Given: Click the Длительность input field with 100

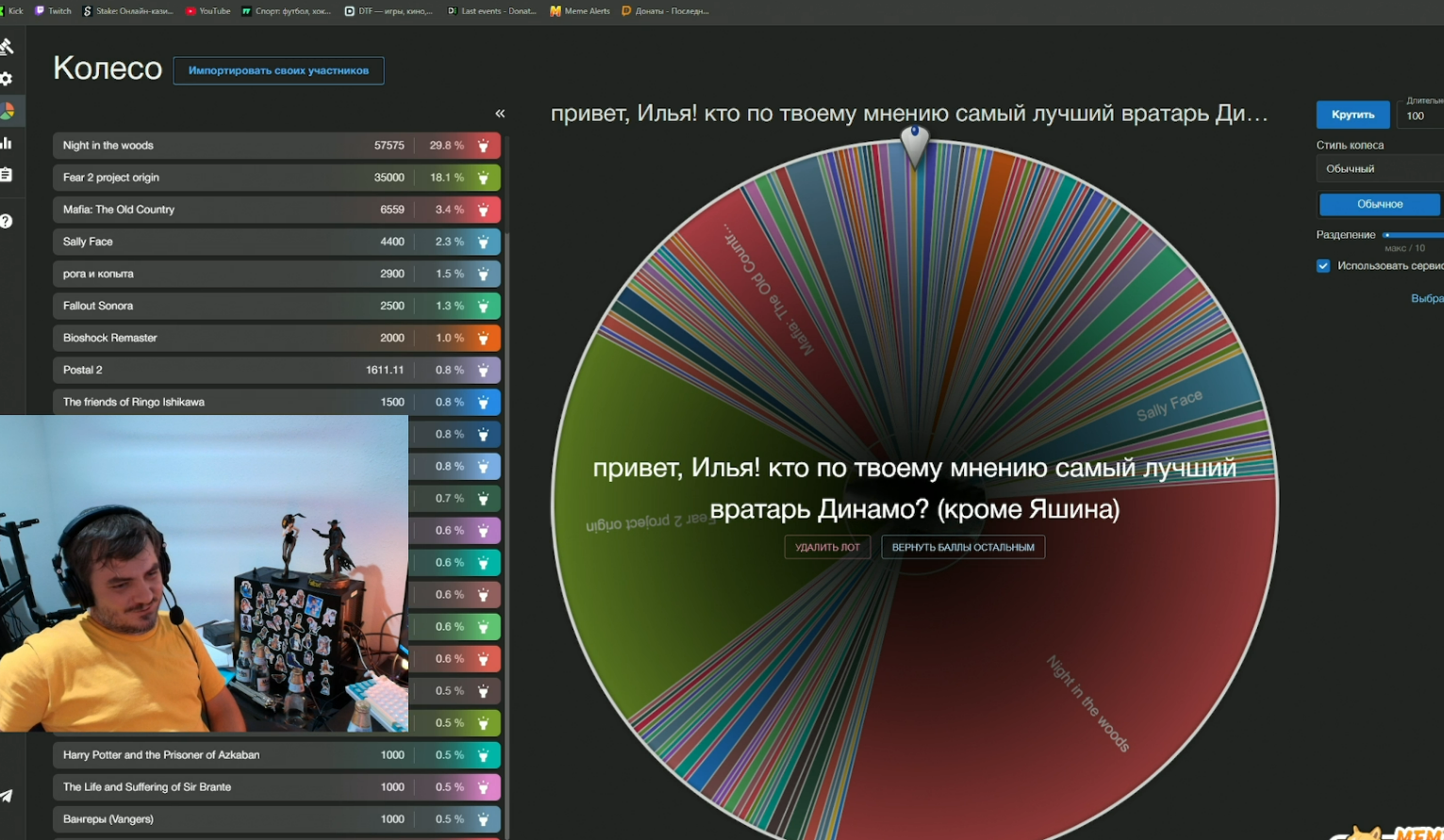Looking at the screenshot, I should (x=1422, y=116).
